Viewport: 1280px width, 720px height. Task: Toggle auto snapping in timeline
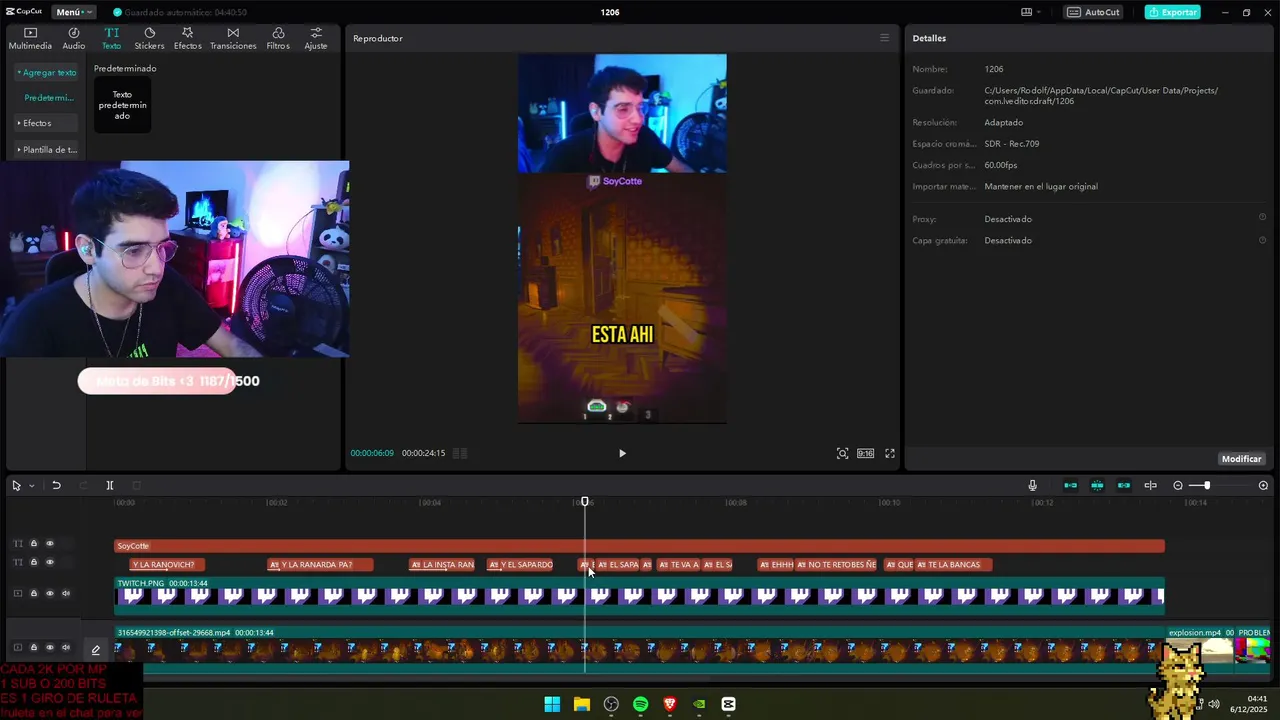point(1097,485)
